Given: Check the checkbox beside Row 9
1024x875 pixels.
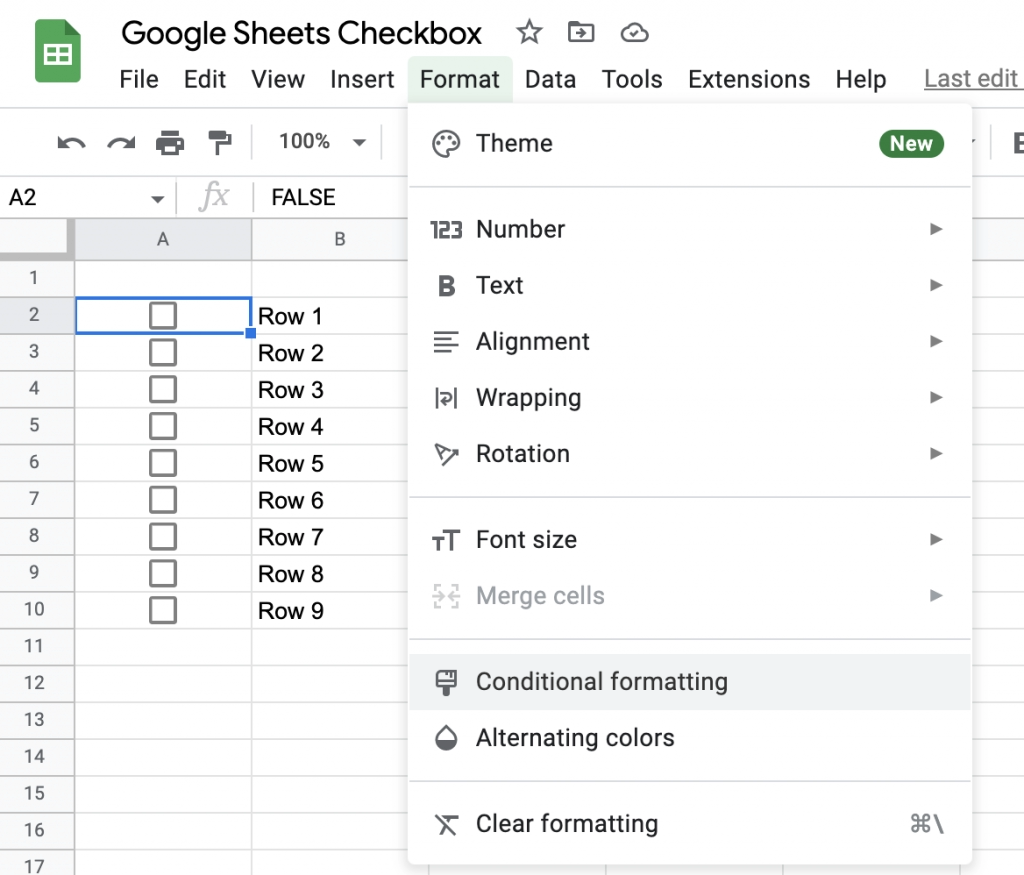Looking at the screenshot, I should (162, 610).
